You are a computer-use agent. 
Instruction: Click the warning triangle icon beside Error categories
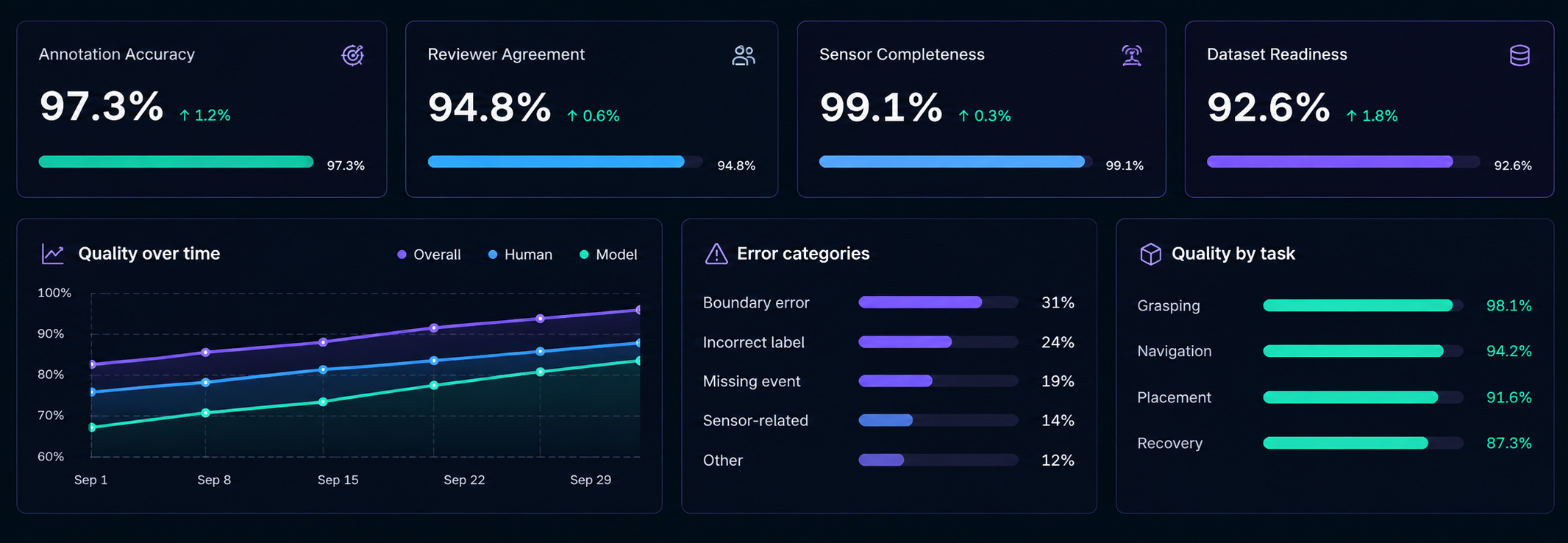coord(716,254)
